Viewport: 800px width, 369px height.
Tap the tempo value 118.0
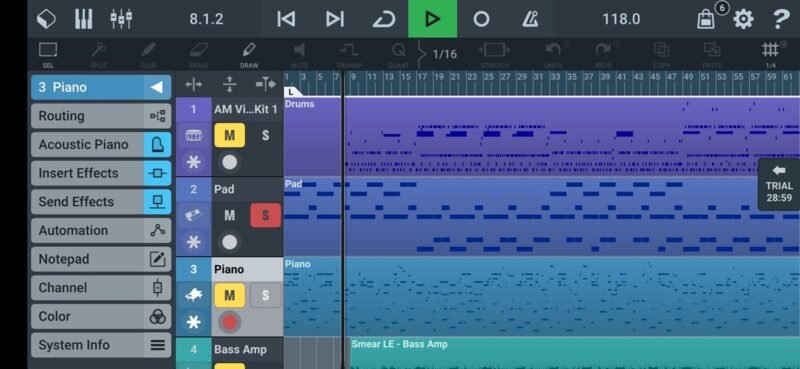pos(621,19)
